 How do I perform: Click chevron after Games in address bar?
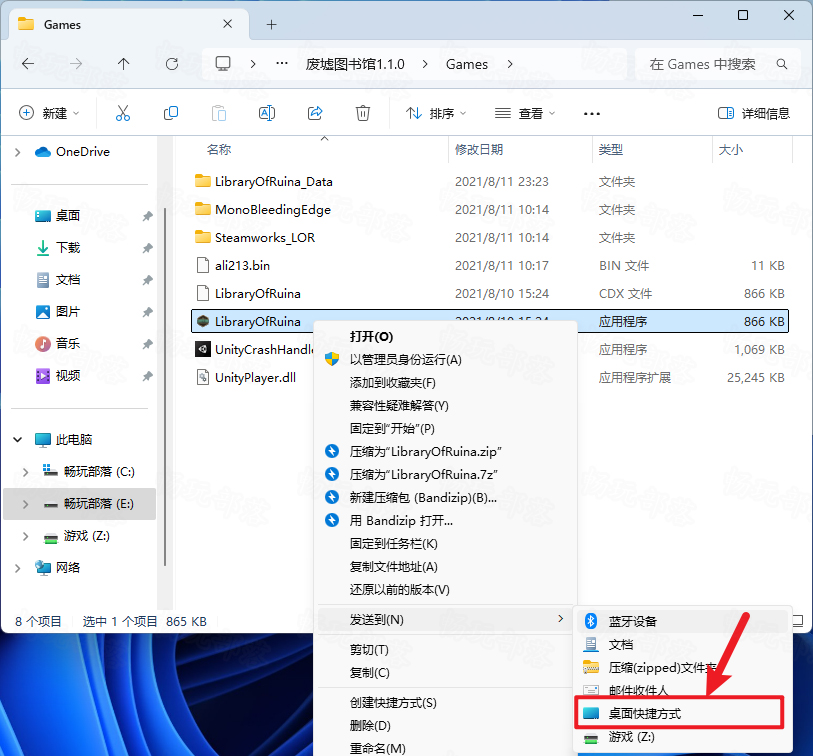510,64
